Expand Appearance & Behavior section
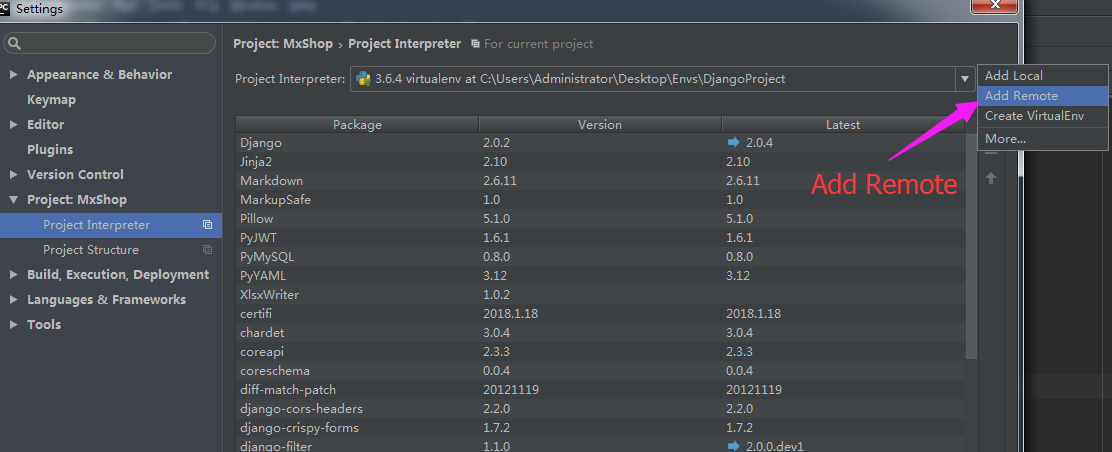The height and width of the screenshot is (452, 1112). click(x=13, y=75)
